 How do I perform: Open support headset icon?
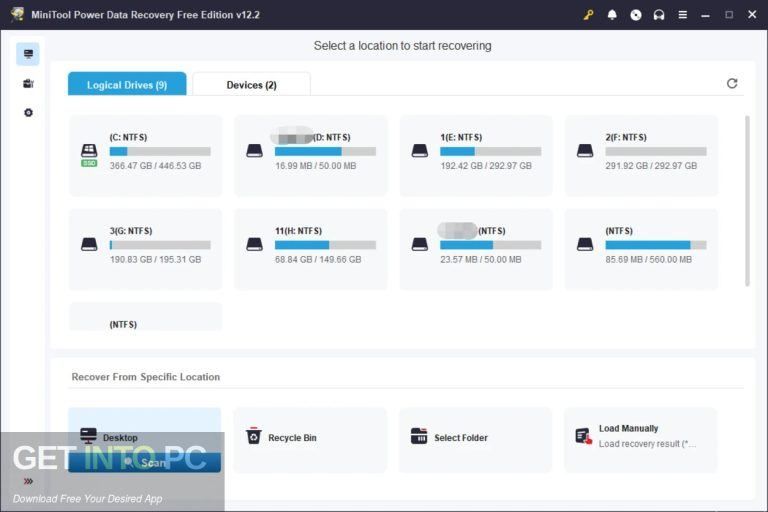click(659, 15)
